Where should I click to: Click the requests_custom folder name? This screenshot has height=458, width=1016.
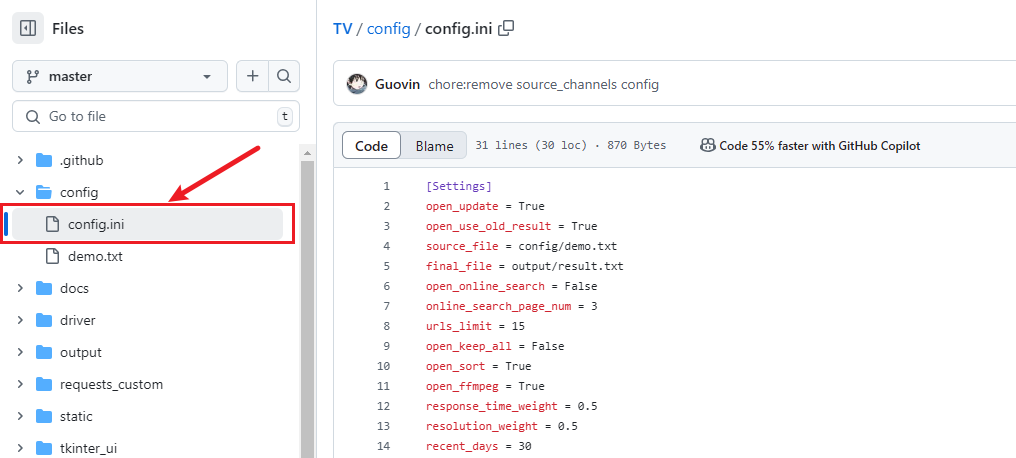point(111,384)
